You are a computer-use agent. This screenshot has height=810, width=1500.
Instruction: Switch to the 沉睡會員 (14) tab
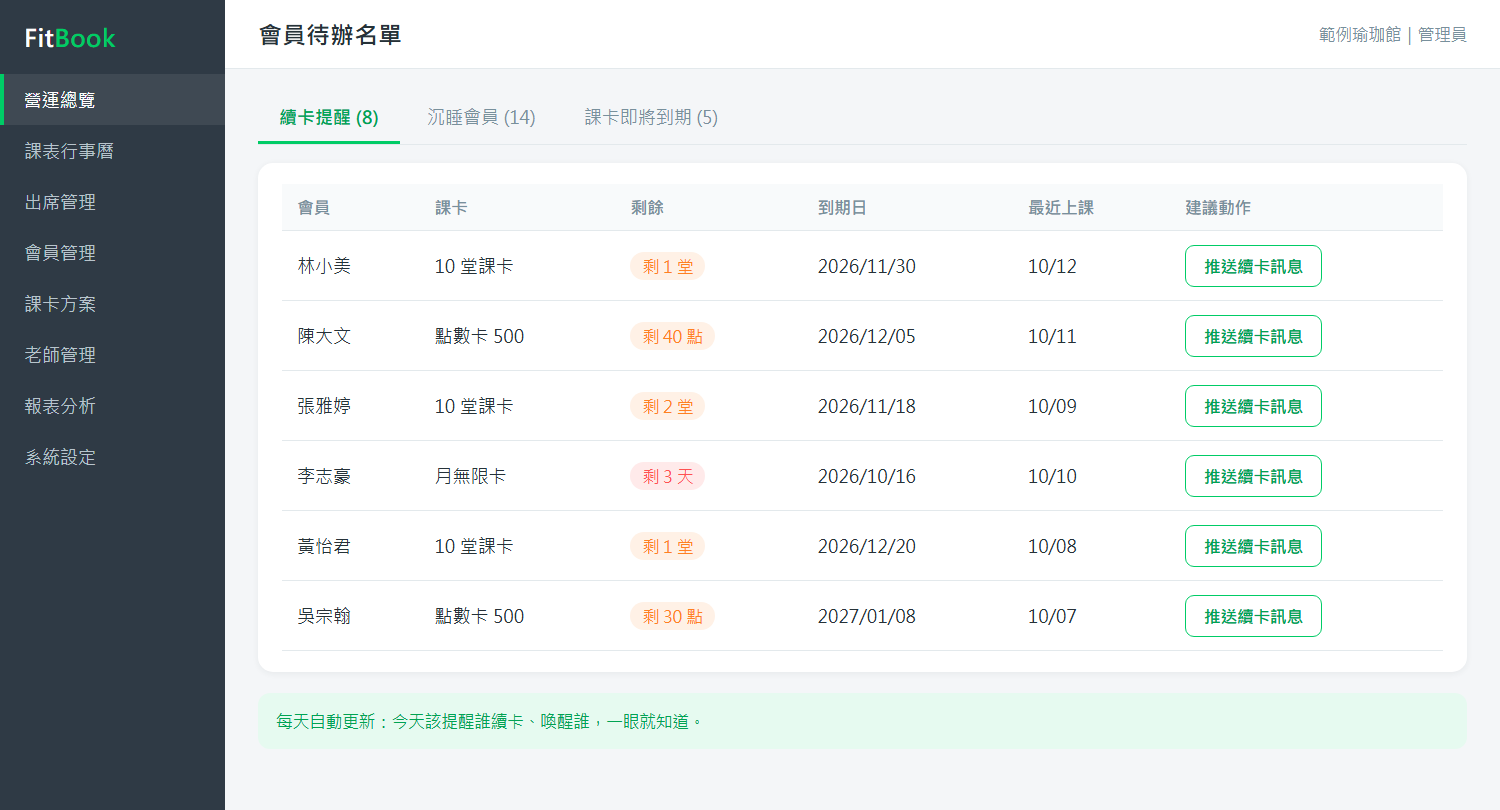(x=481, y=117)
